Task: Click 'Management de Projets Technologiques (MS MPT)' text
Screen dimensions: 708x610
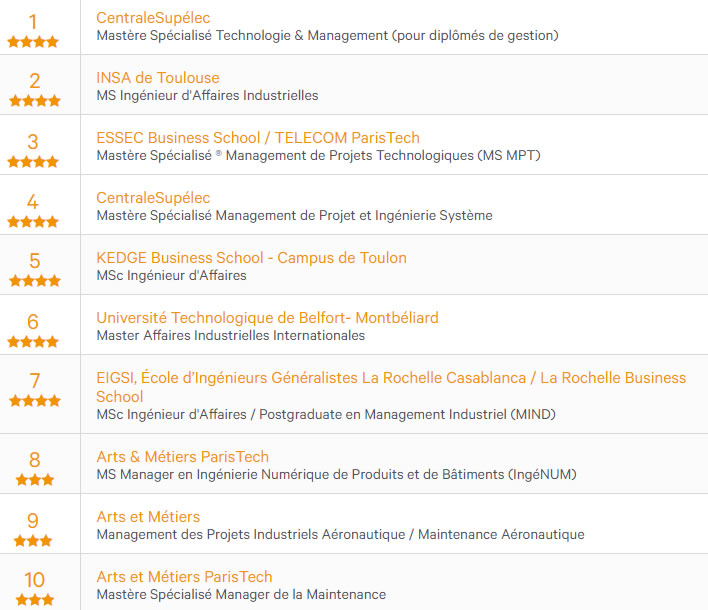Action: pos(383,156)
